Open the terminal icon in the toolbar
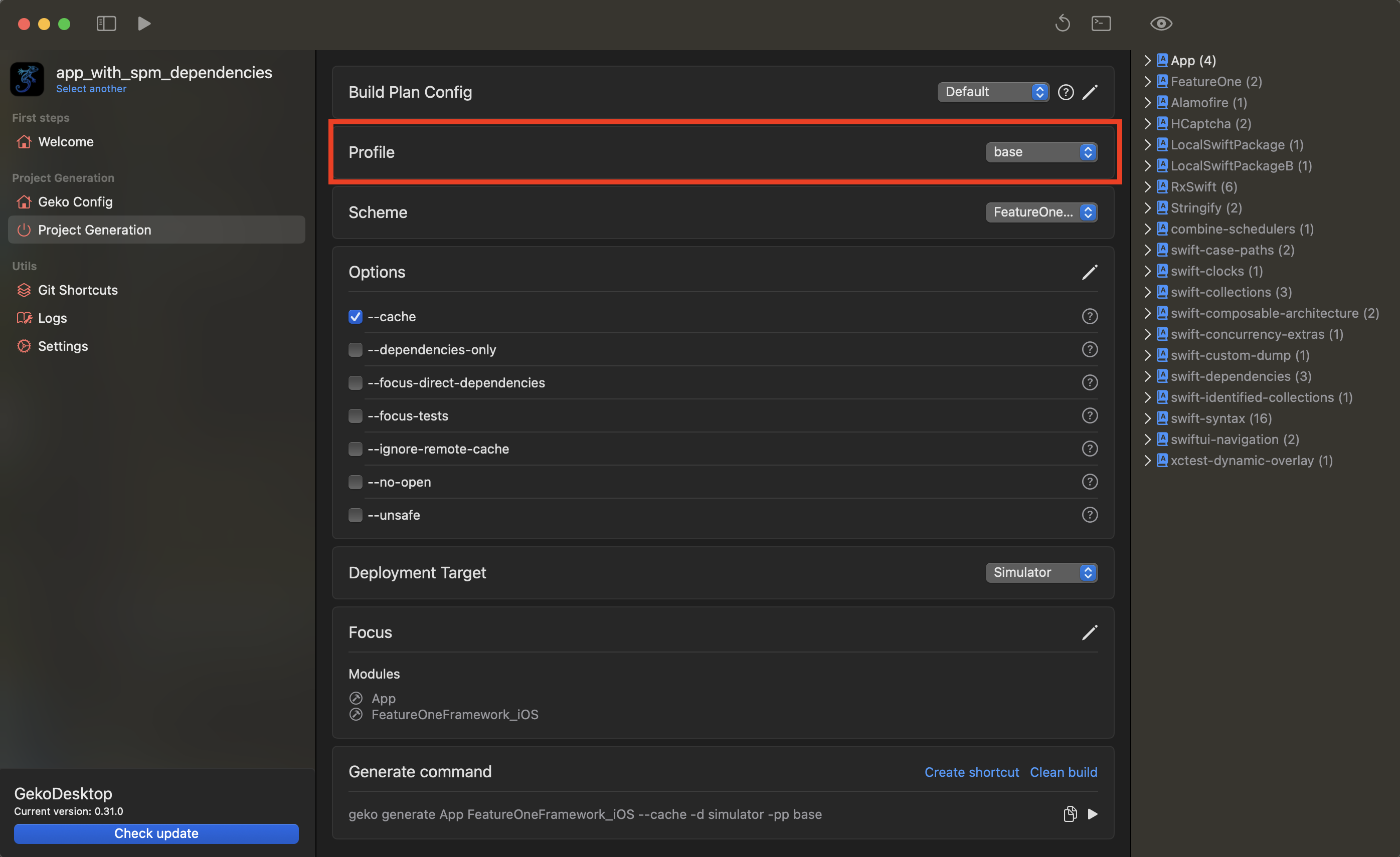The width and height of the screenshot is (1400, 857). 1101,23
